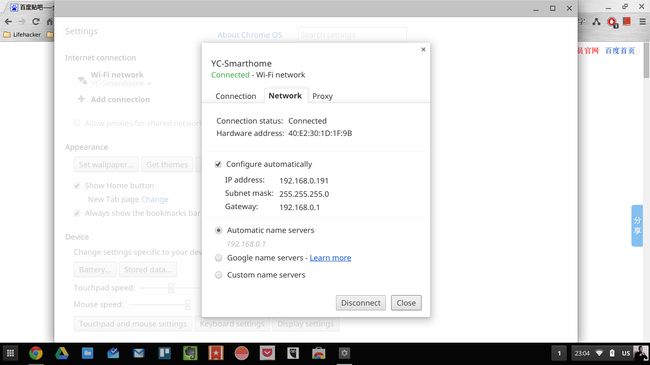Click the Close button in the dialog
The image size is (650, 365).
pyautogui.click(x=406, y=303)
